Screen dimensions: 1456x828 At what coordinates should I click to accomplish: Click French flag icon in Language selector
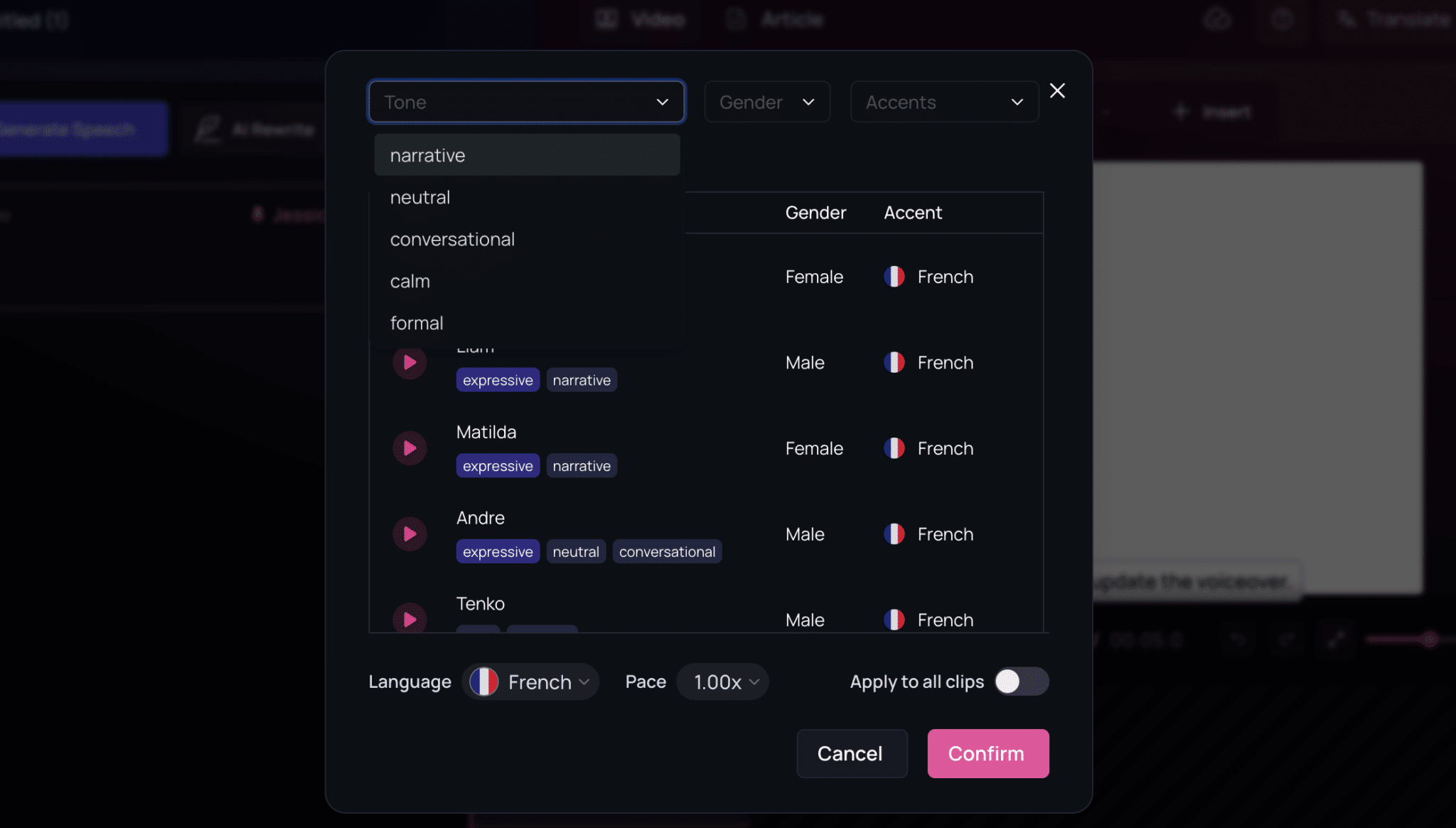click(484, 681)
